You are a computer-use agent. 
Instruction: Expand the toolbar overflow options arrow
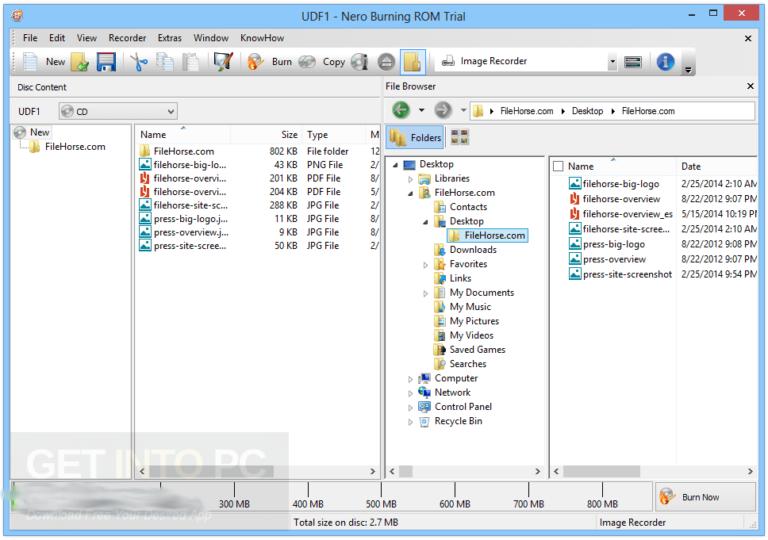pos(688,70)
